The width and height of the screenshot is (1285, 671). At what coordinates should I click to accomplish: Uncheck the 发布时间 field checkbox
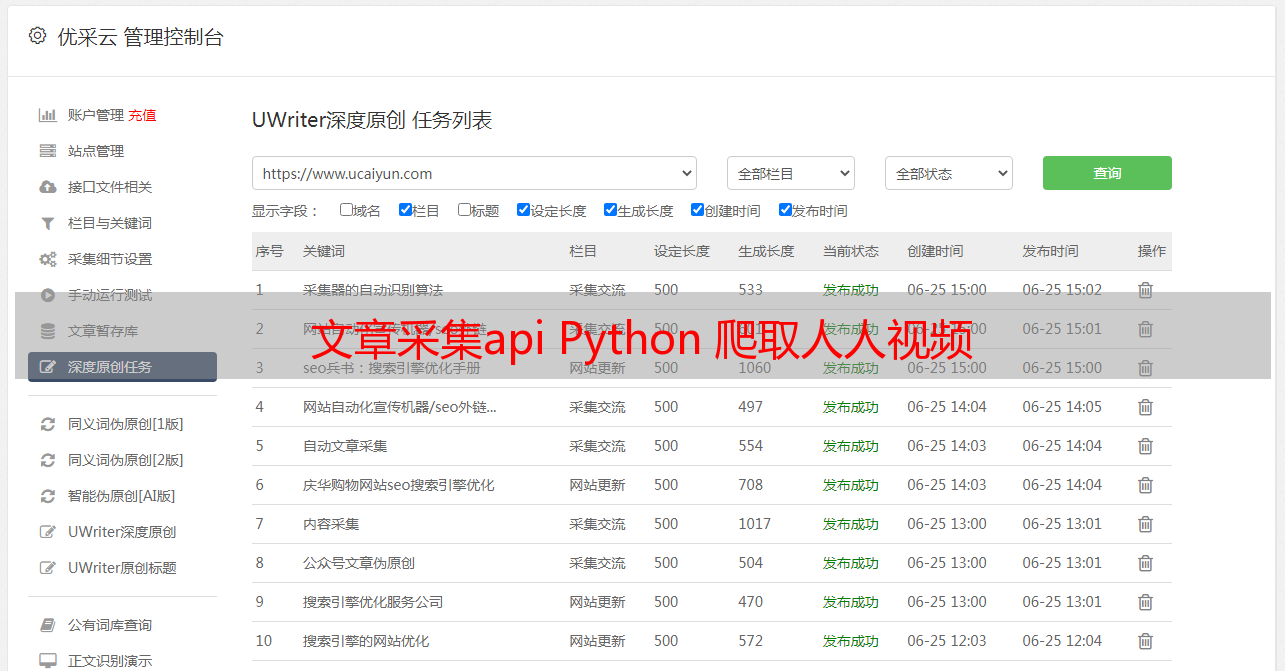(x=785, y=210)
